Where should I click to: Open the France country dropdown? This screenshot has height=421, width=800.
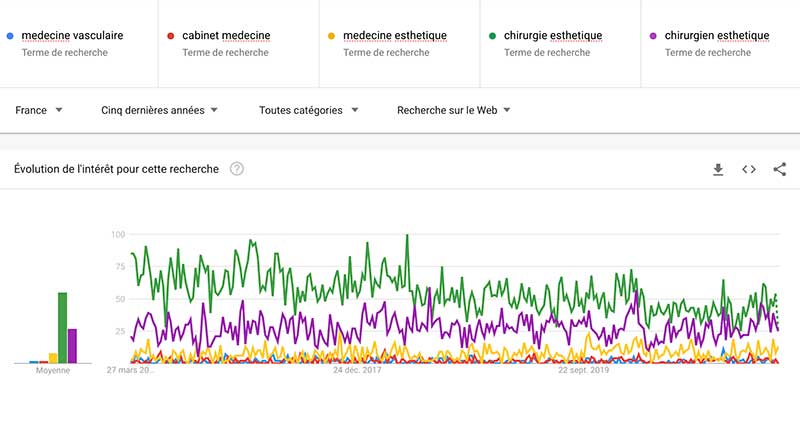tap(39, 110)
